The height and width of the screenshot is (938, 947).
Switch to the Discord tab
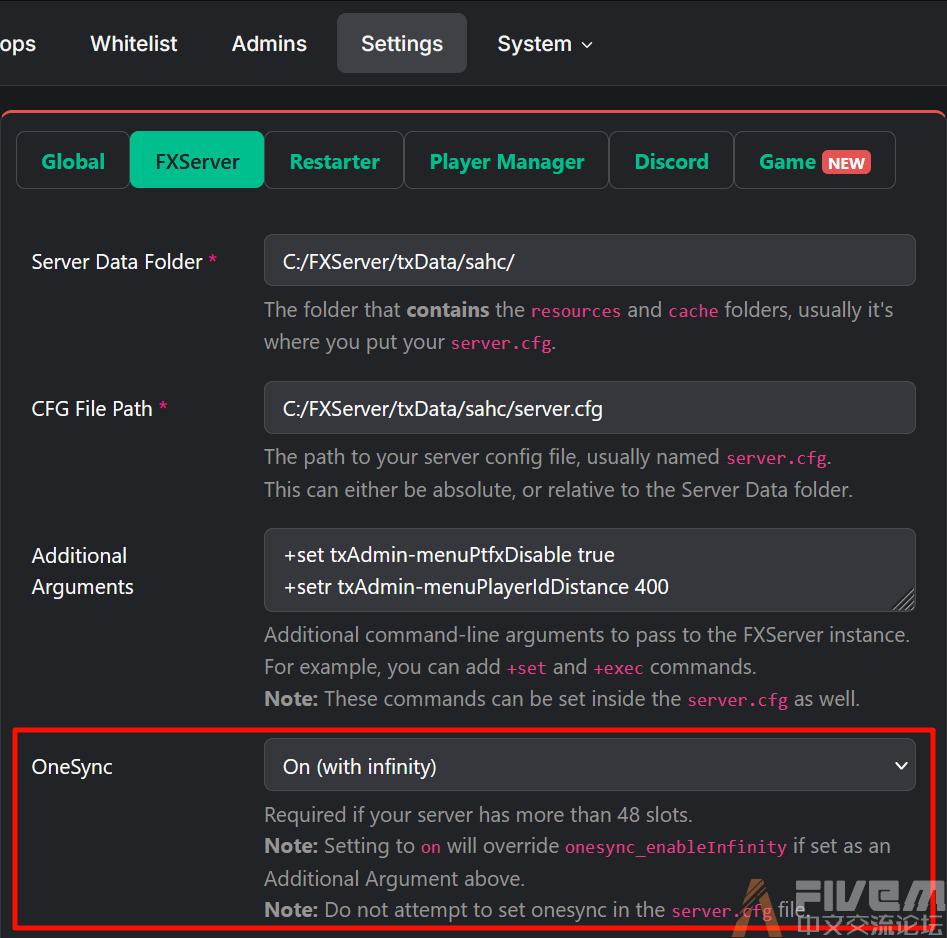tap(672, 161)
